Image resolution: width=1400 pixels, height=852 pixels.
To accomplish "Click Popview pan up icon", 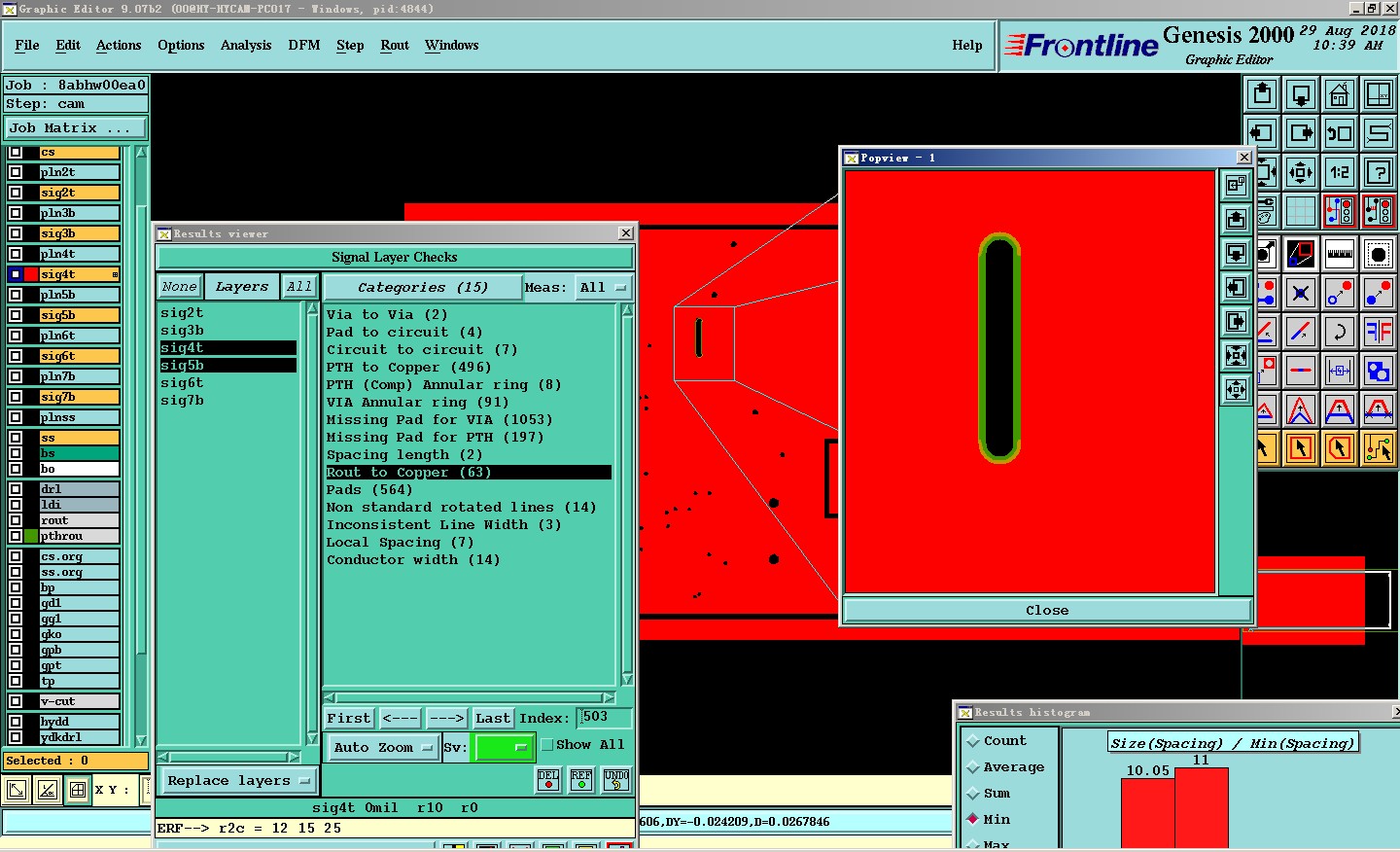I will 1236,219.
